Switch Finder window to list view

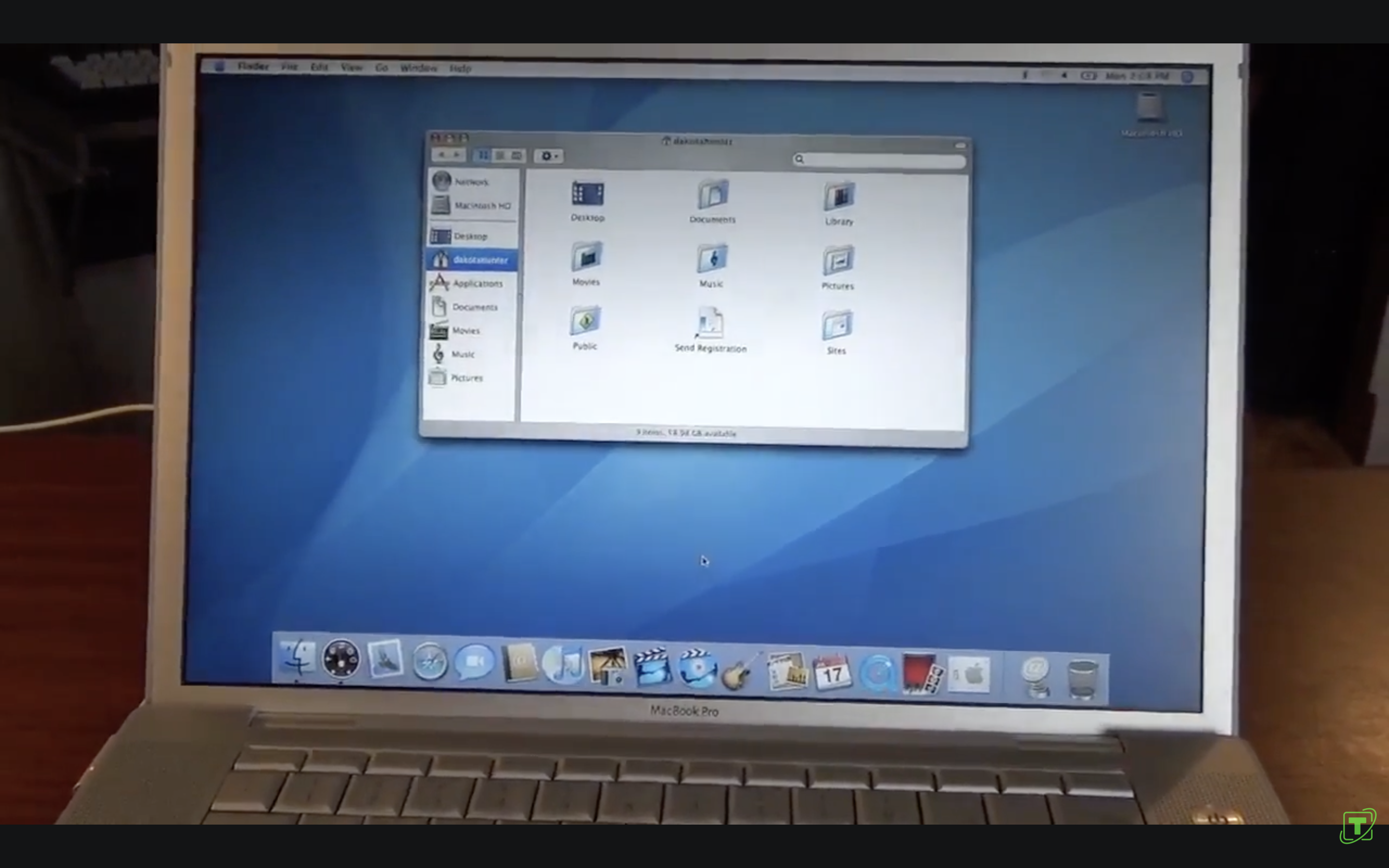point(500,156)
